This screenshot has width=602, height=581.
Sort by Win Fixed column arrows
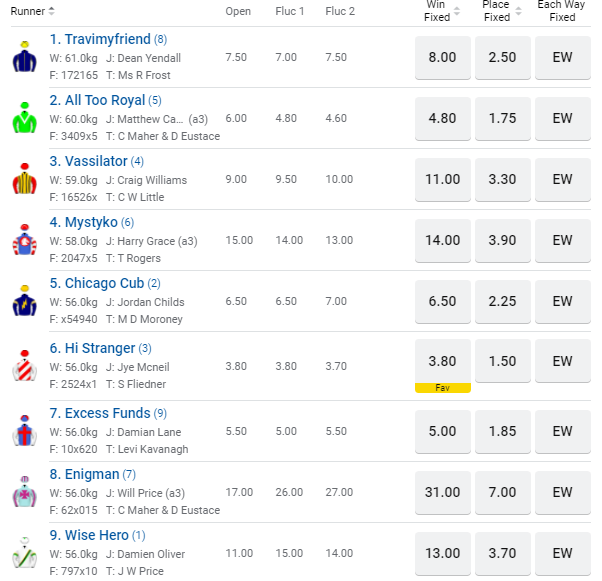pos(457,11)
